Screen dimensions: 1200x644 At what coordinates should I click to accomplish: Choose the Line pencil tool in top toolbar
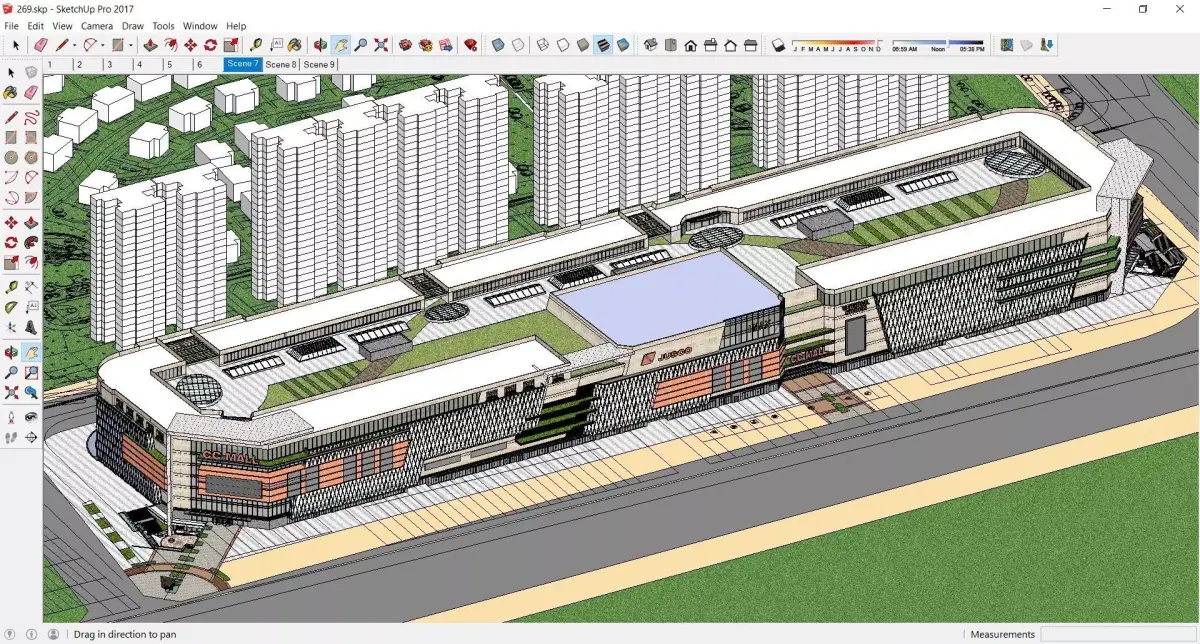(62, 45)
